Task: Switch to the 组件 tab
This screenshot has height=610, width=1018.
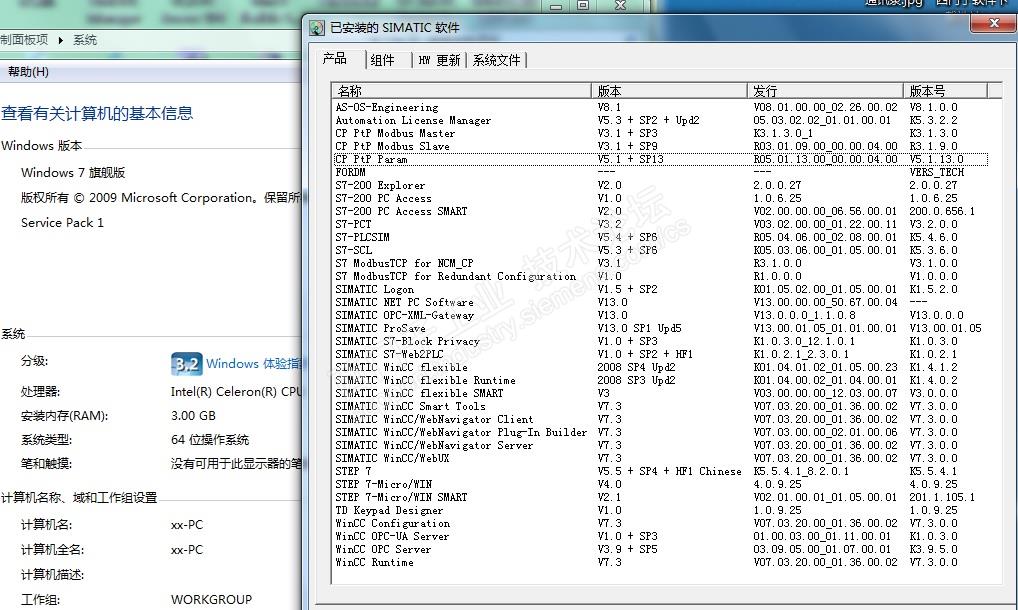Action: coord(382,60)
